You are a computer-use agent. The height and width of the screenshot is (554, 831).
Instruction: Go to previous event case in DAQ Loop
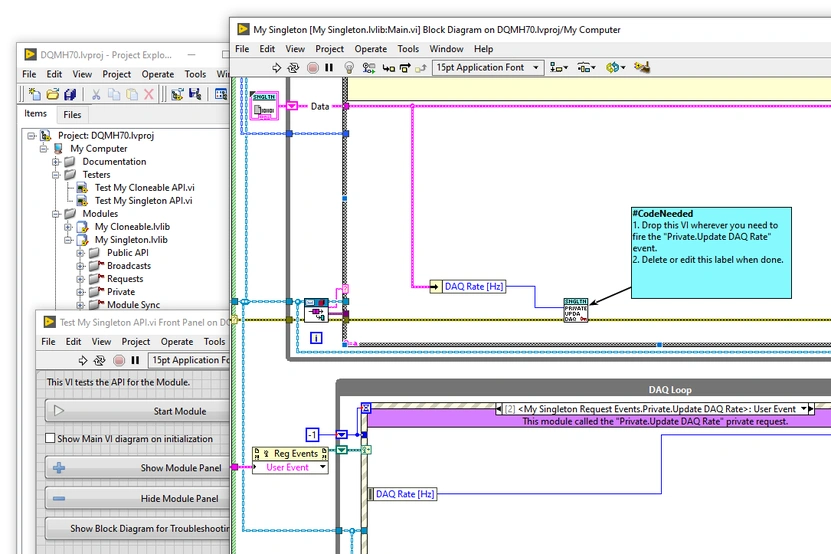(x=498, y=409)
